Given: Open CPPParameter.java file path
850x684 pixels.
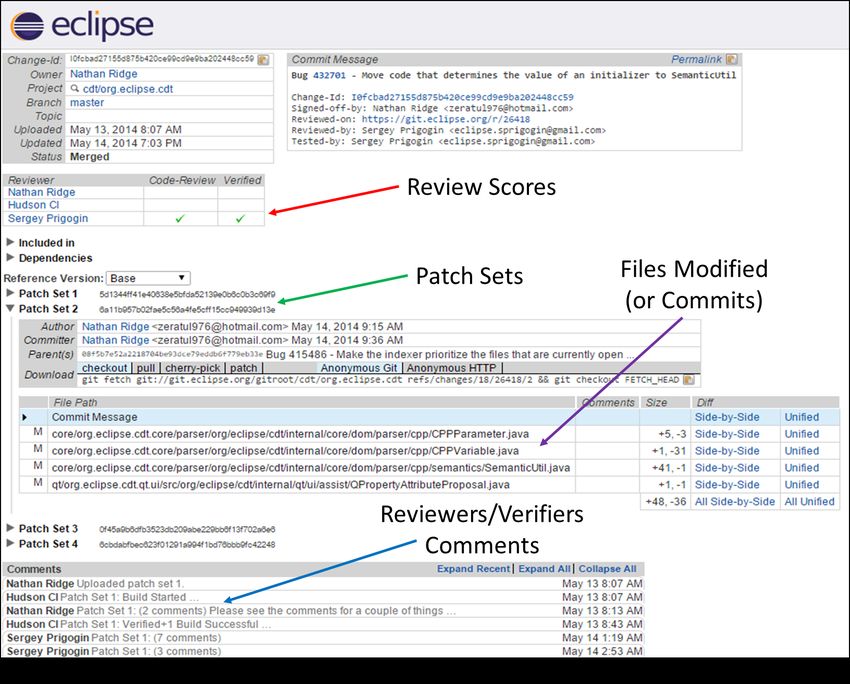Looking at the screenshot, I should (x=290, y=434).
